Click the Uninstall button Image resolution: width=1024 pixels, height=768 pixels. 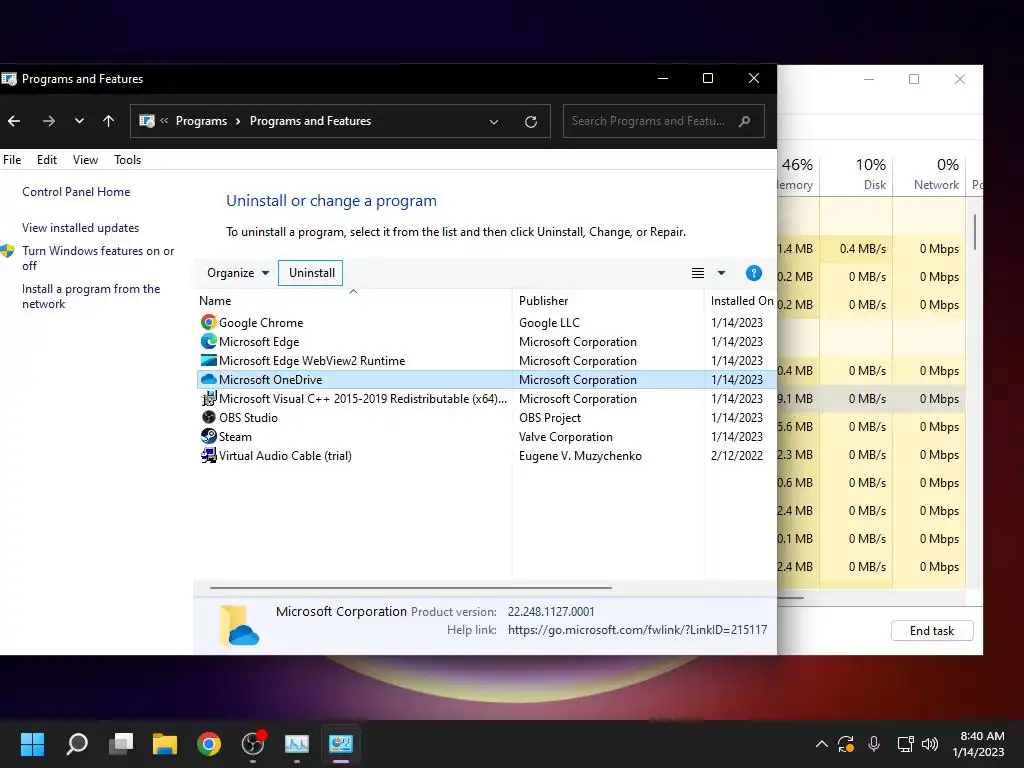click(311, 273)
